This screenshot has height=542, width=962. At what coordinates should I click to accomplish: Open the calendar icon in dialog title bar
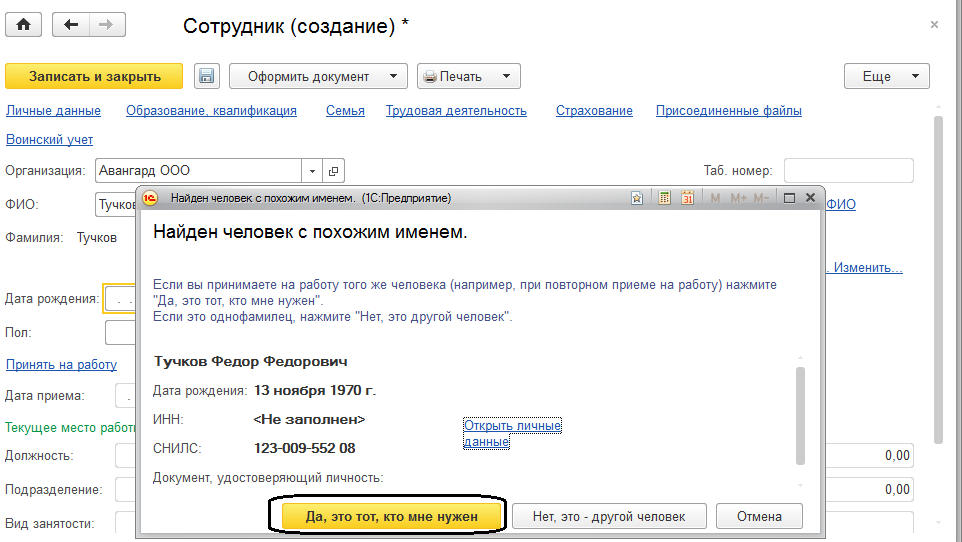[x=687, y=198]
